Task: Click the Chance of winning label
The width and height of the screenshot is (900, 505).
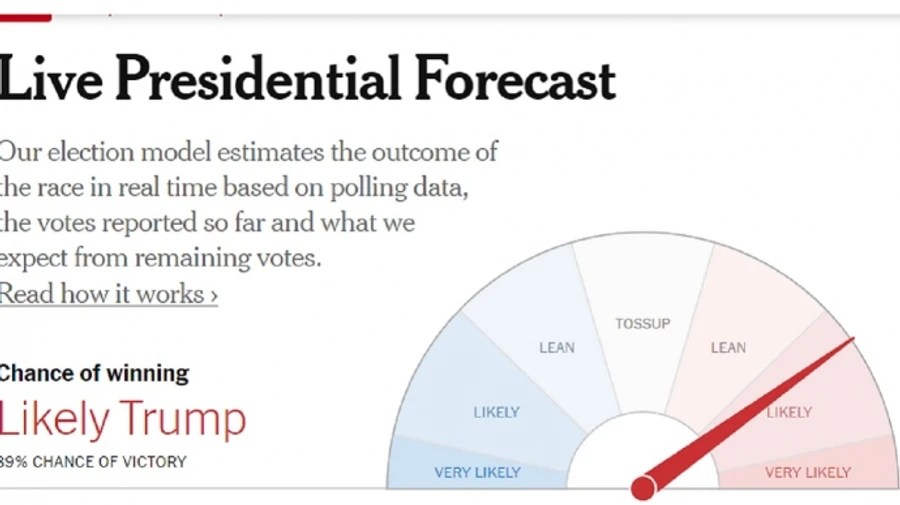Action: [94, 374]
